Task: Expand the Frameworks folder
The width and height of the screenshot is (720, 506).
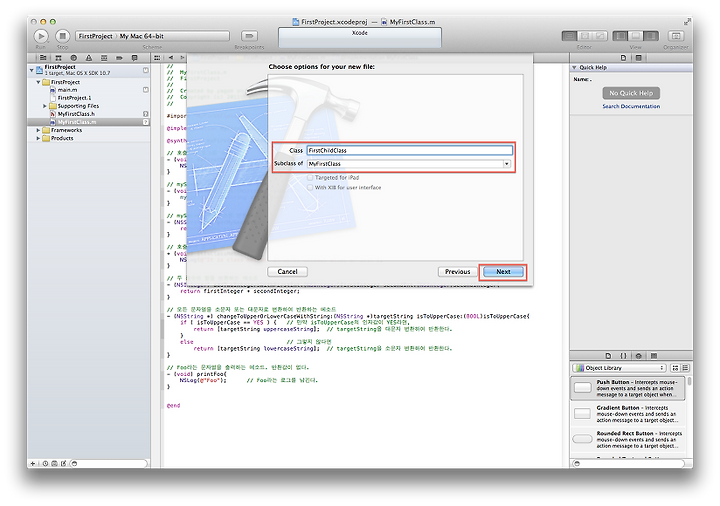Action: [x=38, y=130]
